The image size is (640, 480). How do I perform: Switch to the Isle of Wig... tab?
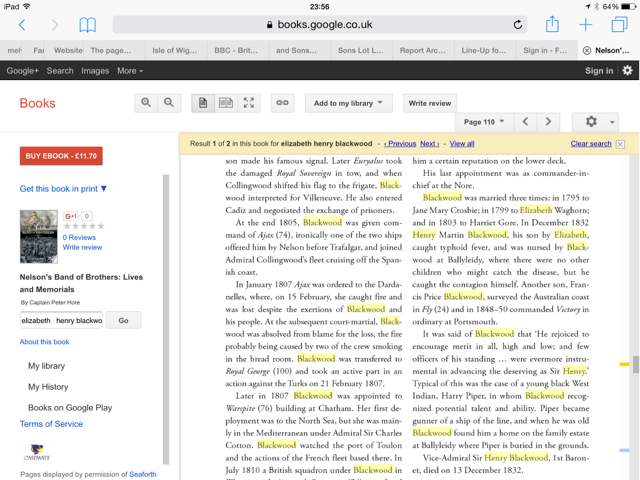click(176, 51)
